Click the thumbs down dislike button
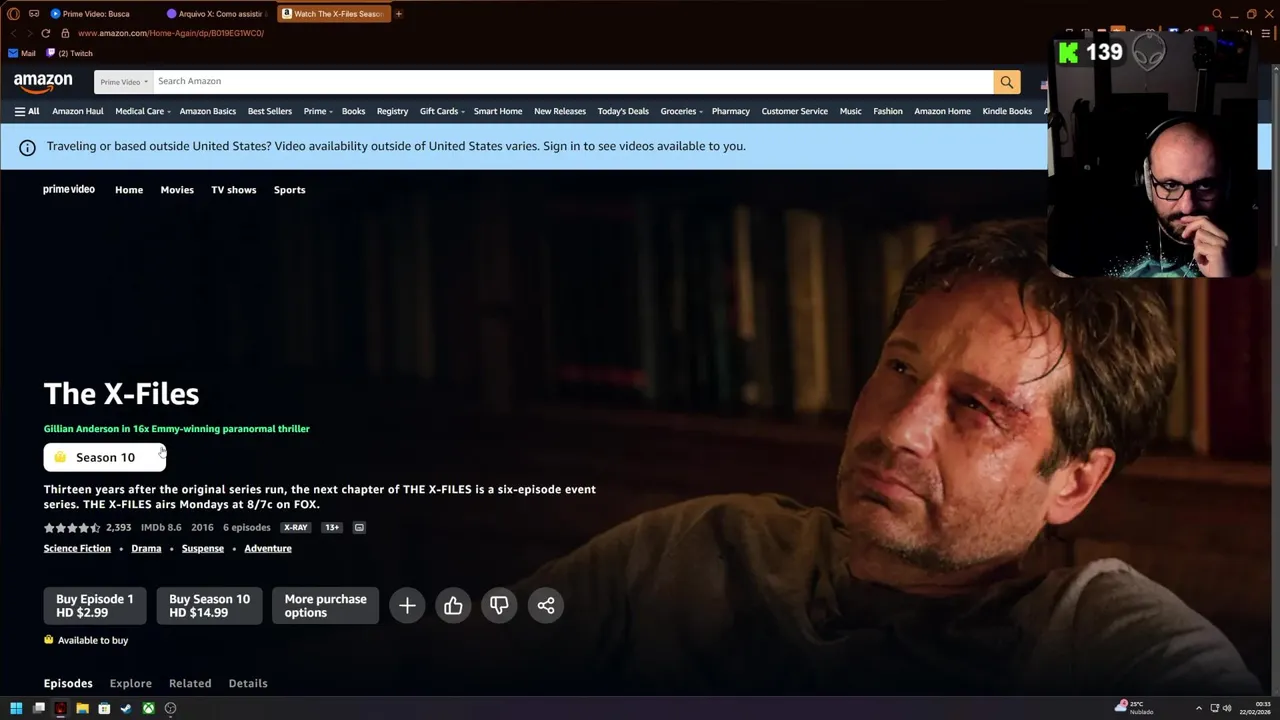The height and width of the screenshot is (720, 1280). point(499,605)
